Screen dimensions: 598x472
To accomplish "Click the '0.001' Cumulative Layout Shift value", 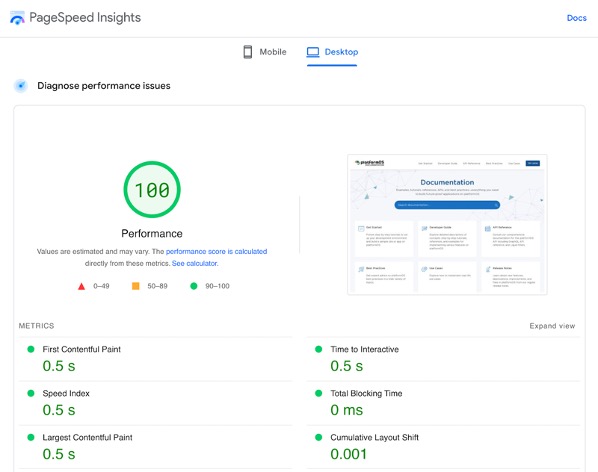I will coord(349,454).
